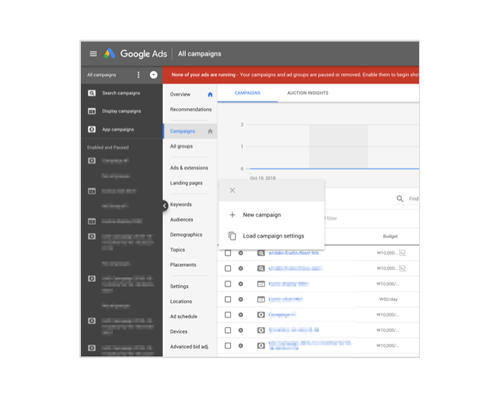The height and width of the screenshot is (397, 500).
Task: Choose New campaign from the popup menu
Action: (x=262, y=215)
